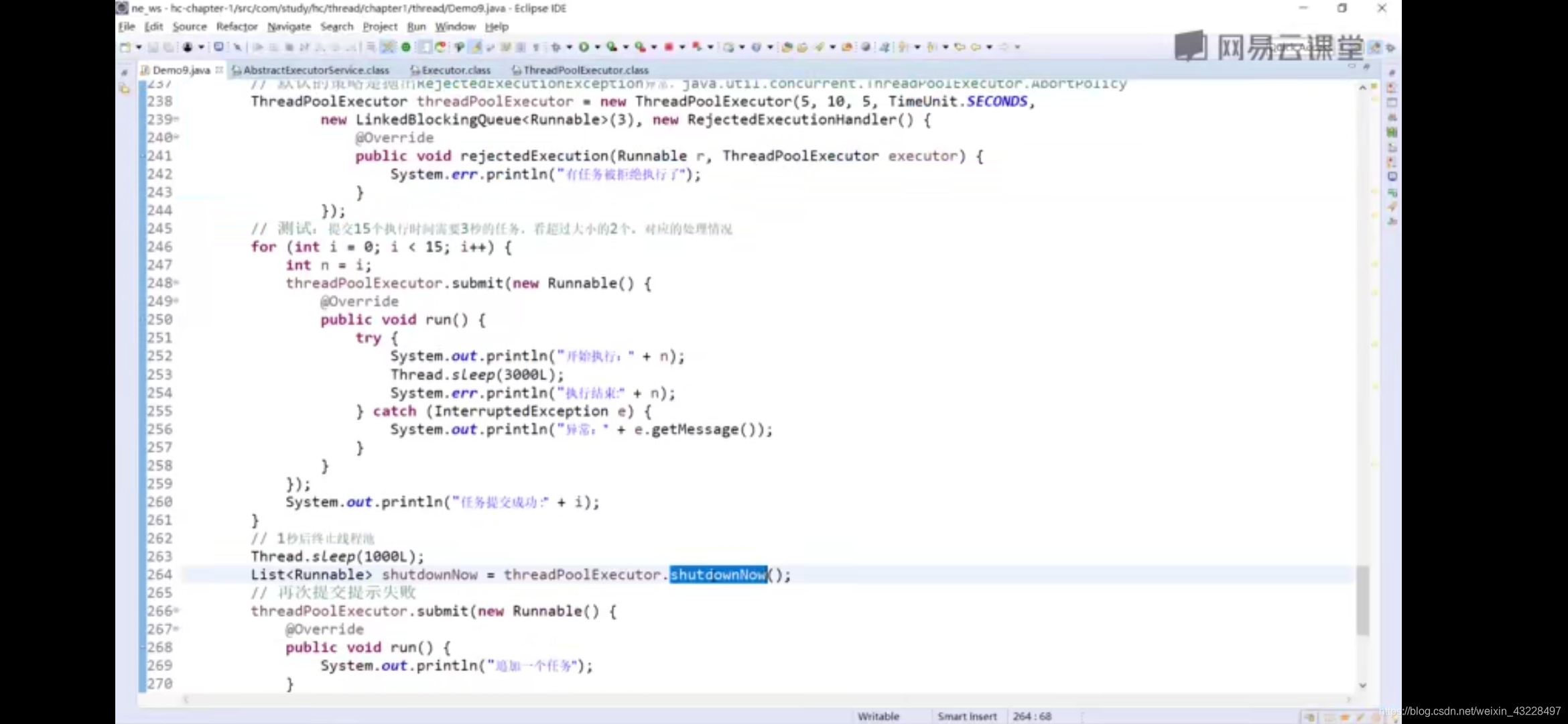Click the Terminate debug toolbar icon
This screenshot has width=1568, height=724.
pos(289,47)
